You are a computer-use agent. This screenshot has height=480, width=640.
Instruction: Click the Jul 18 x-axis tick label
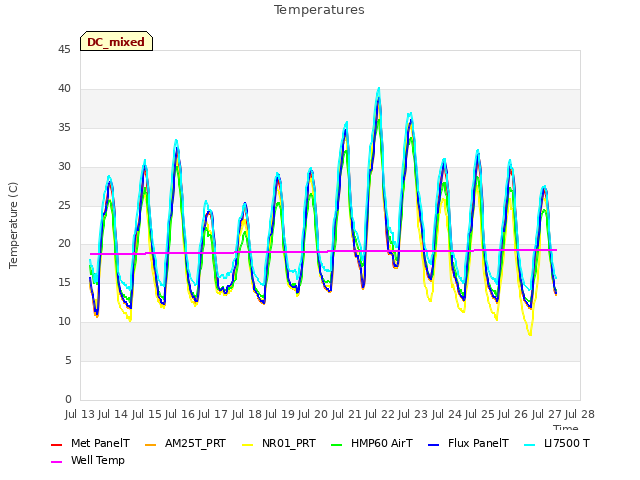tap(247, 414)
